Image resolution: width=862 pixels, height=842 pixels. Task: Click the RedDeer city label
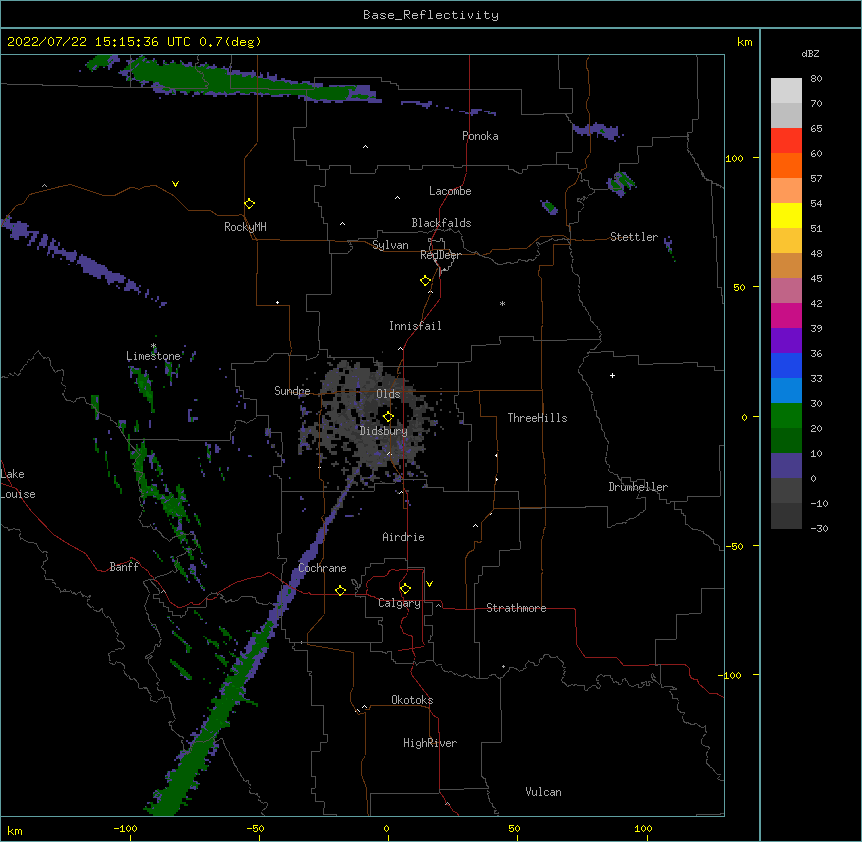coord(440,255)
